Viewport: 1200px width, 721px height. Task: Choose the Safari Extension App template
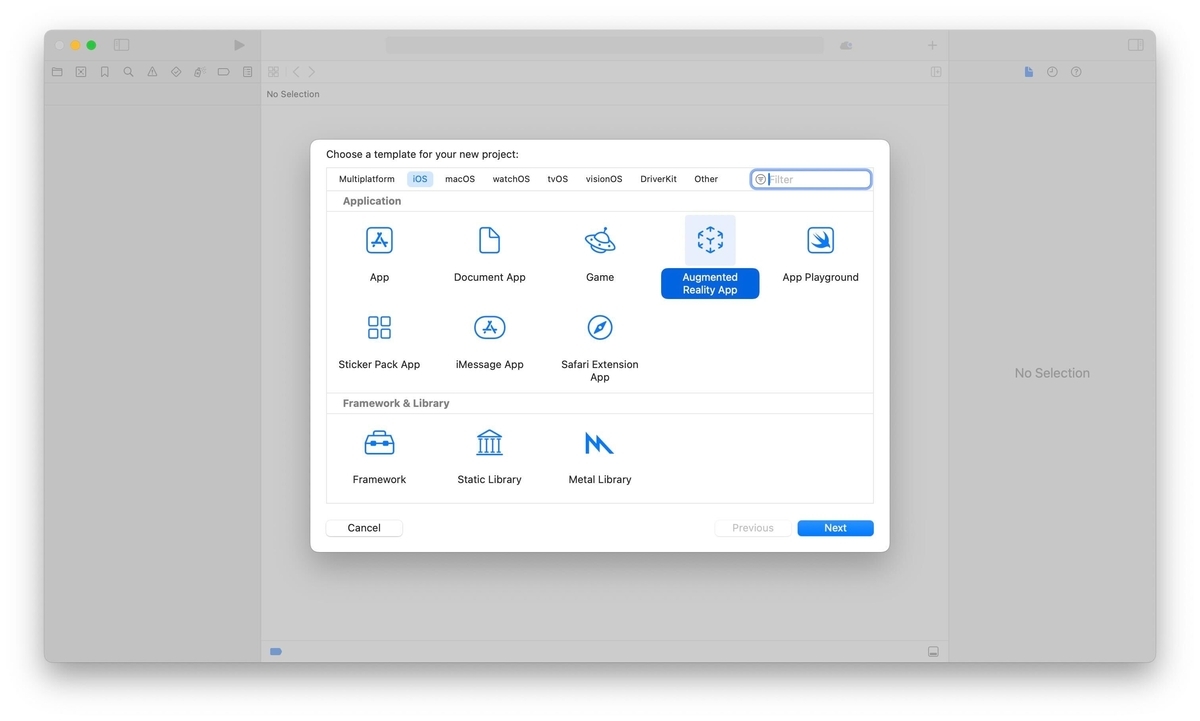pyautogui.click(x=600, y=328)
